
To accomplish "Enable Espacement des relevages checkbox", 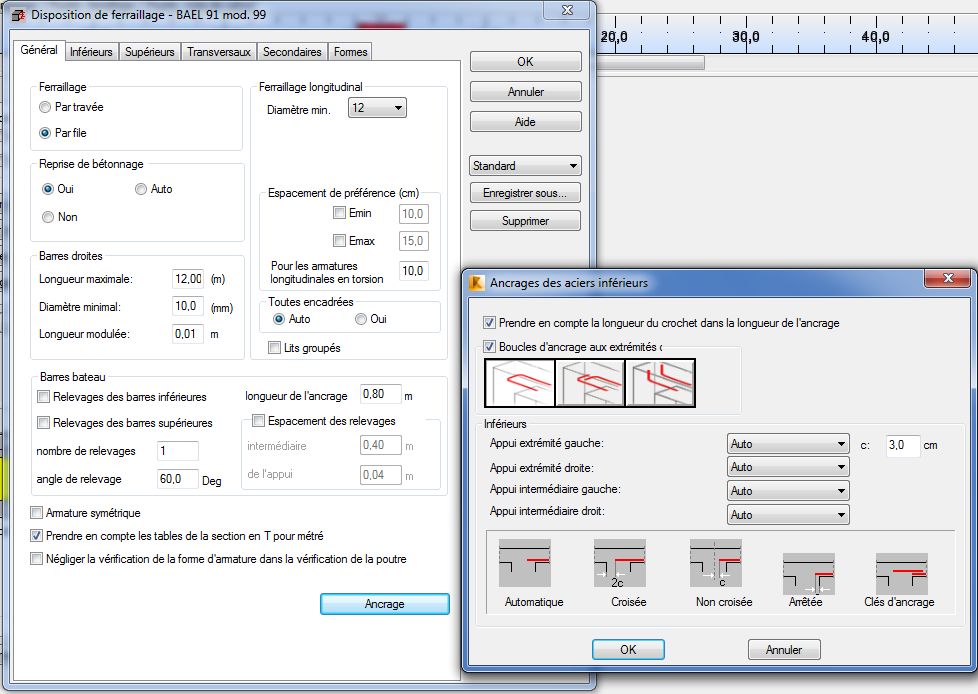I will [x=258, y=420].
